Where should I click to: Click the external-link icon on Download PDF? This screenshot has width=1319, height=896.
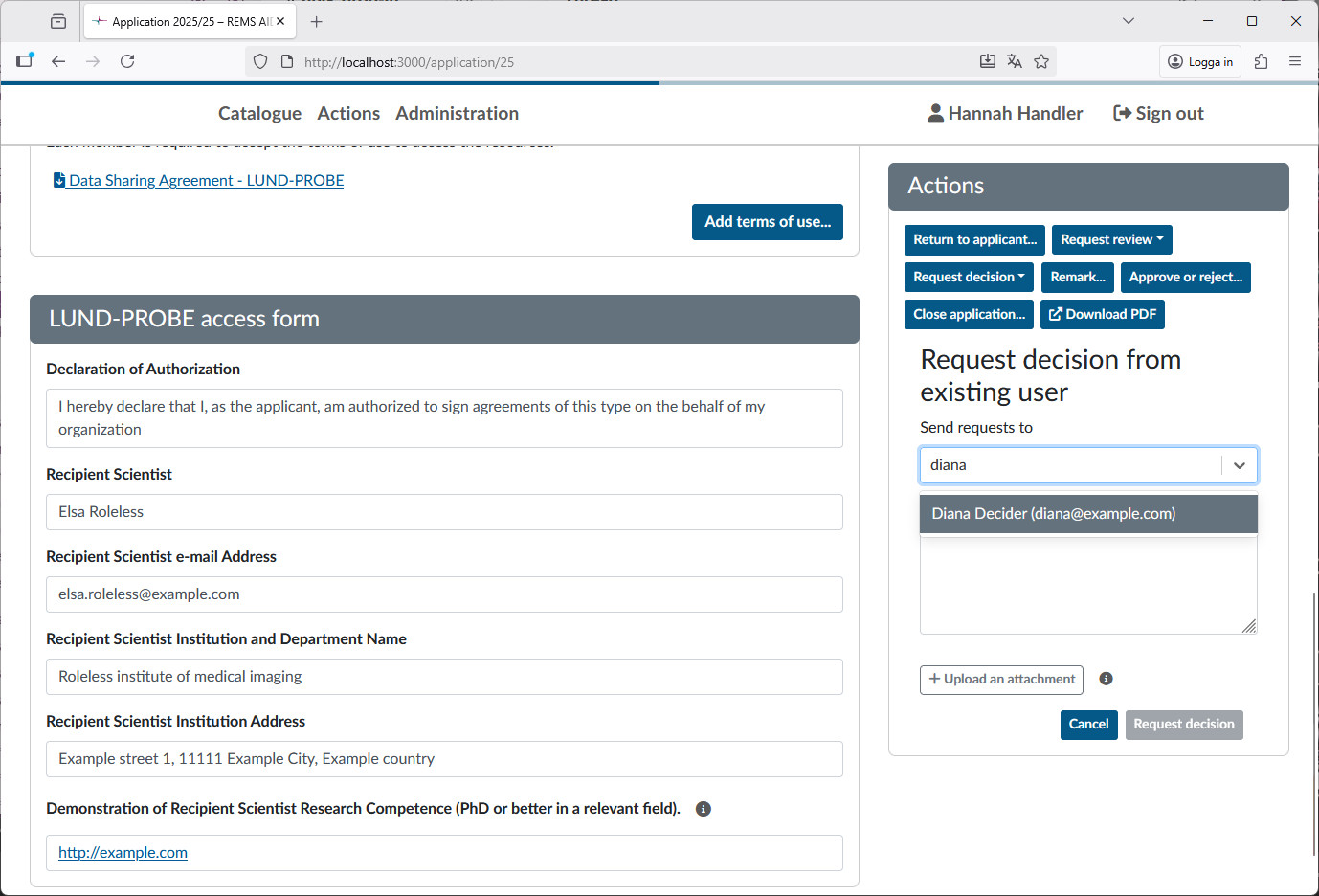point(1054,314)
